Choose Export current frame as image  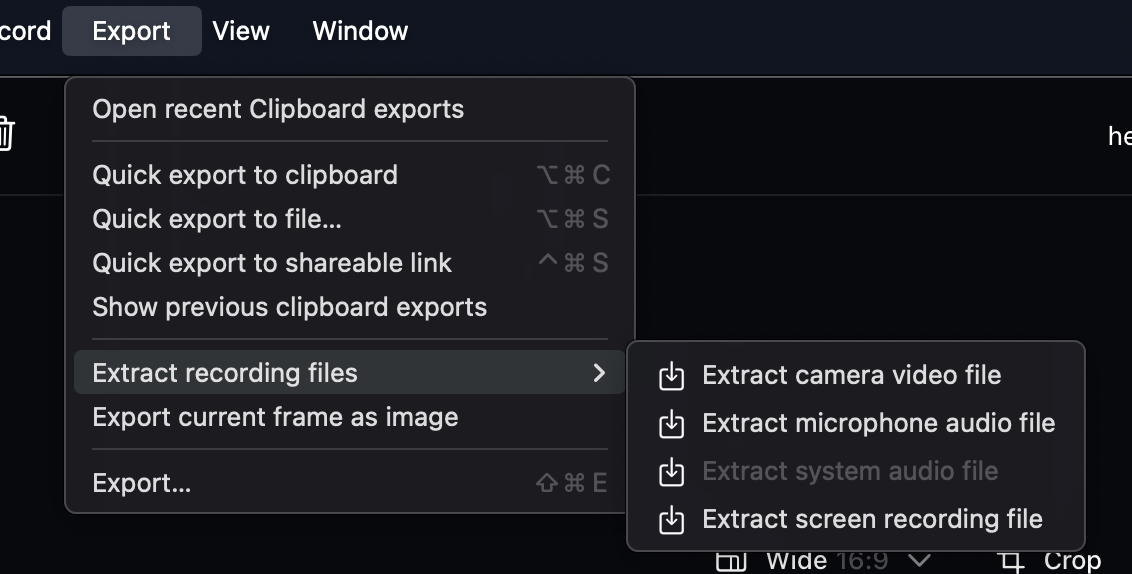[275, 417]
